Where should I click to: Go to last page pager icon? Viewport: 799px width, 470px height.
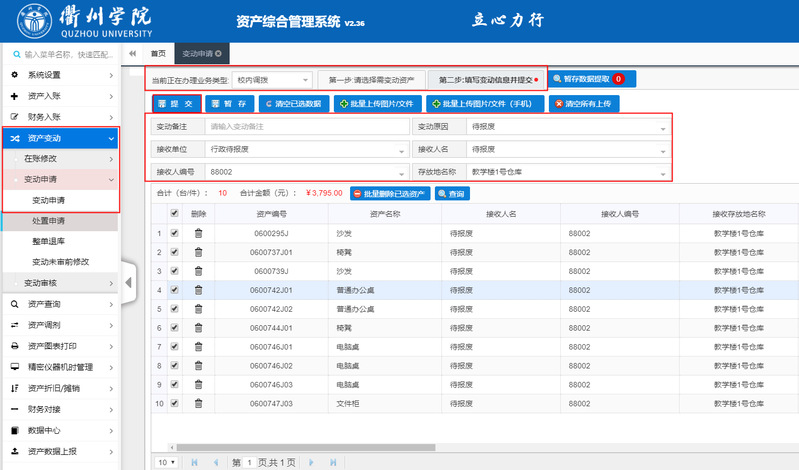pyautogui.click(x=333, y=462)
